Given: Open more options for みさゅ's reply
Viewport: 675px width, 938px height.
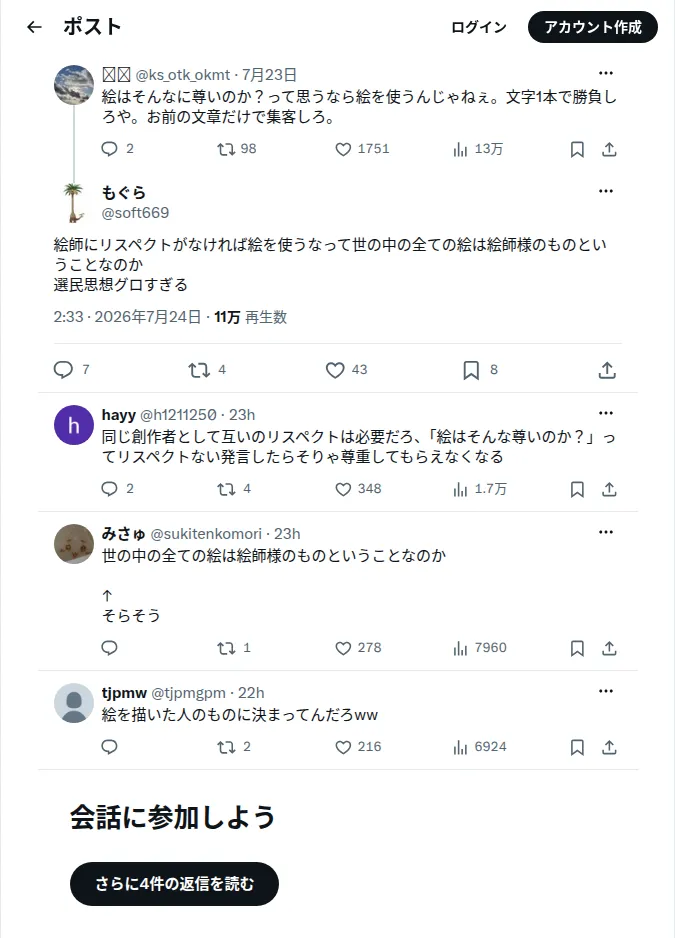Looking at the screenshot, I should [606, 532].
